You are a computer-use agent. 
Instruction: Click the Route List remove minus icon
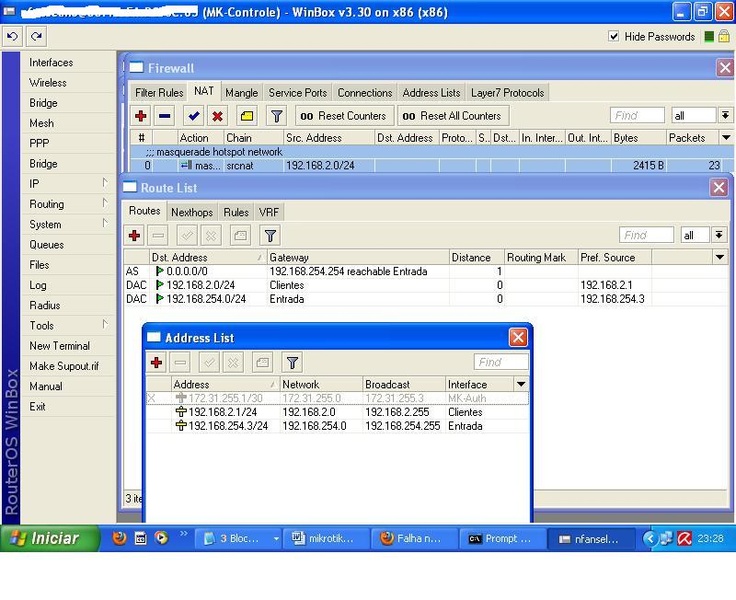158,235
